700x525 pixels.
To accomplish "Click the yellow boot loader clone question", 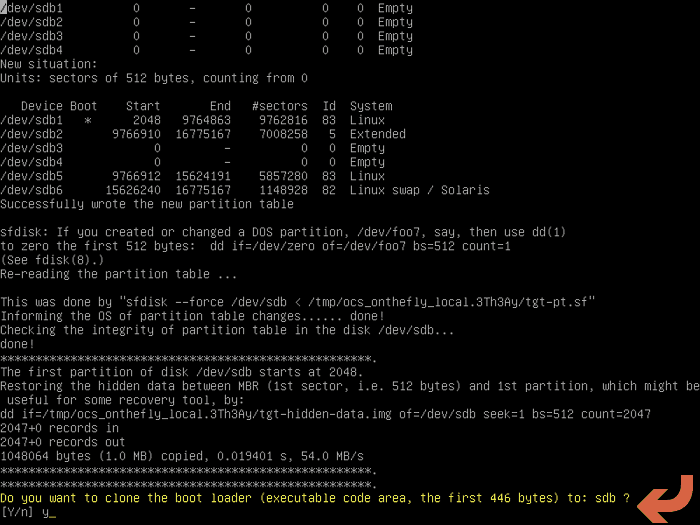I will [x=315, y=498].
